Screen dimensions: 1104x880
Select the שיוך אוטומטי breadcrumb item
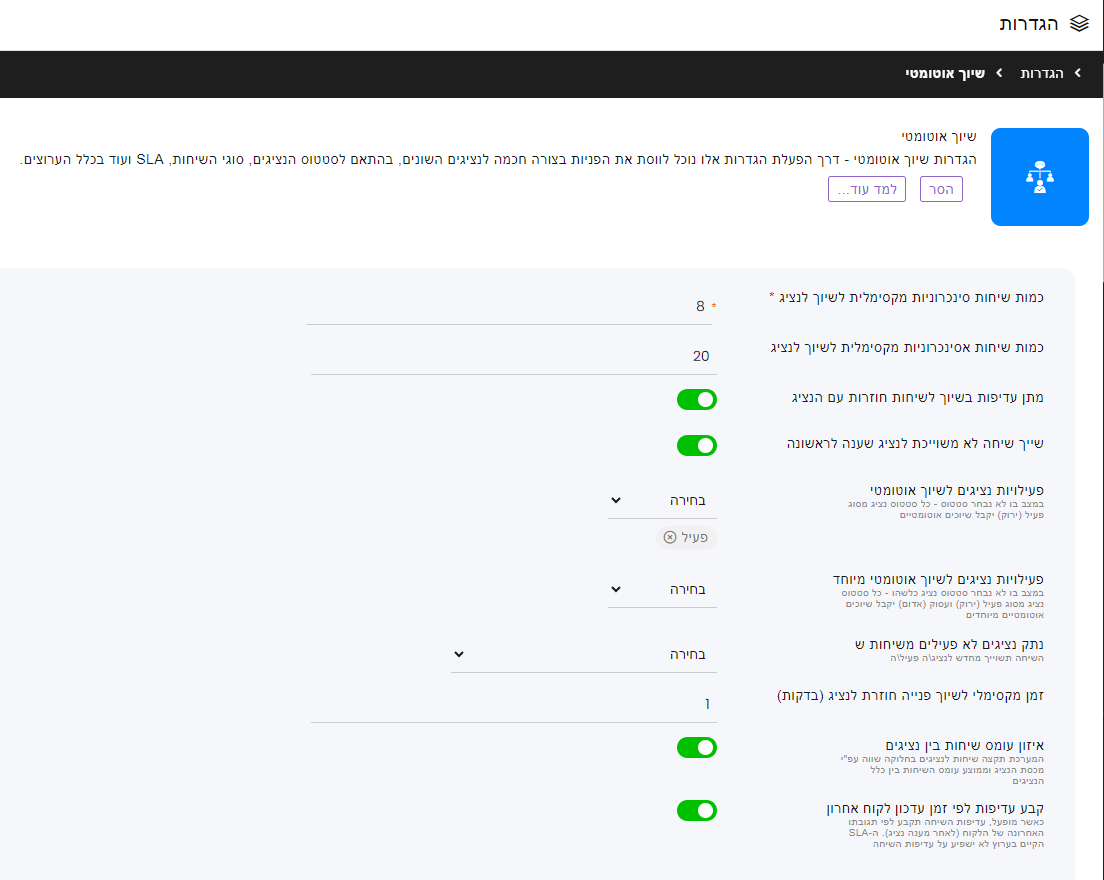coord(945,73)
